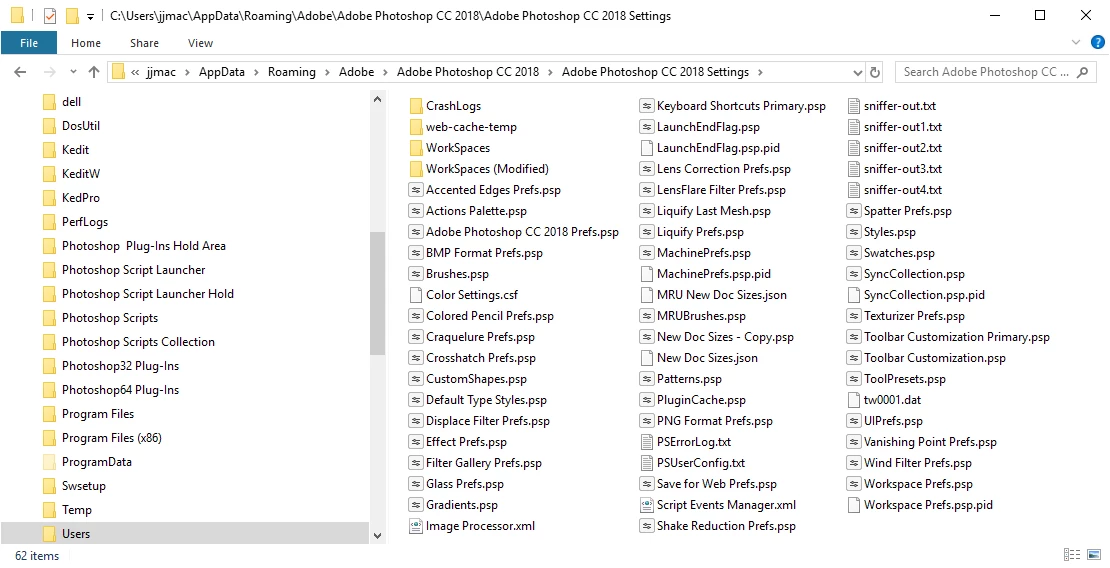
Task: Select ProgramData in the navigation pane
Action: click(x=96, y=462)
